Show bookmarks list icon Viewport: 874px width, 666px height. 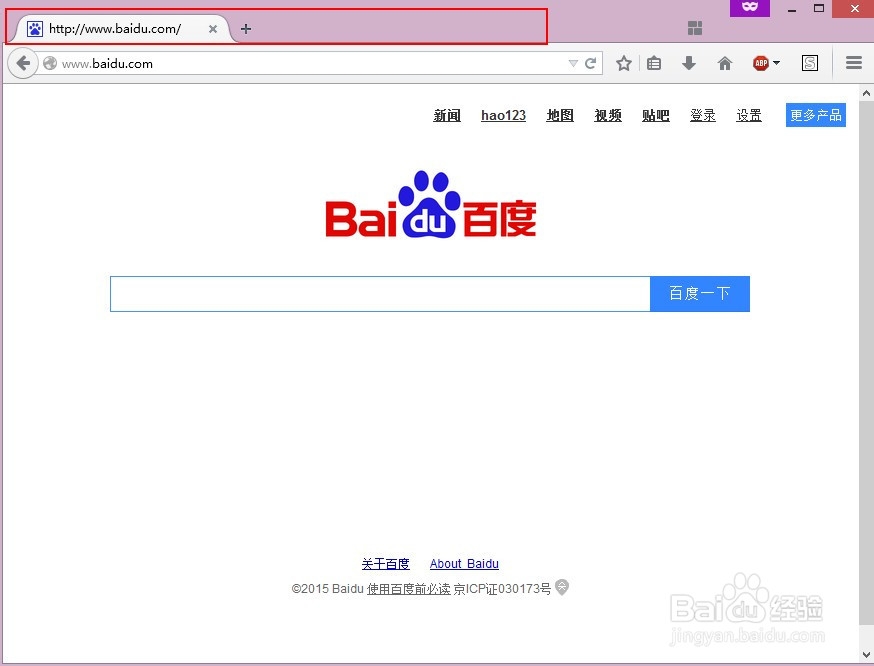pyautogui.click(x=654, y=63)
